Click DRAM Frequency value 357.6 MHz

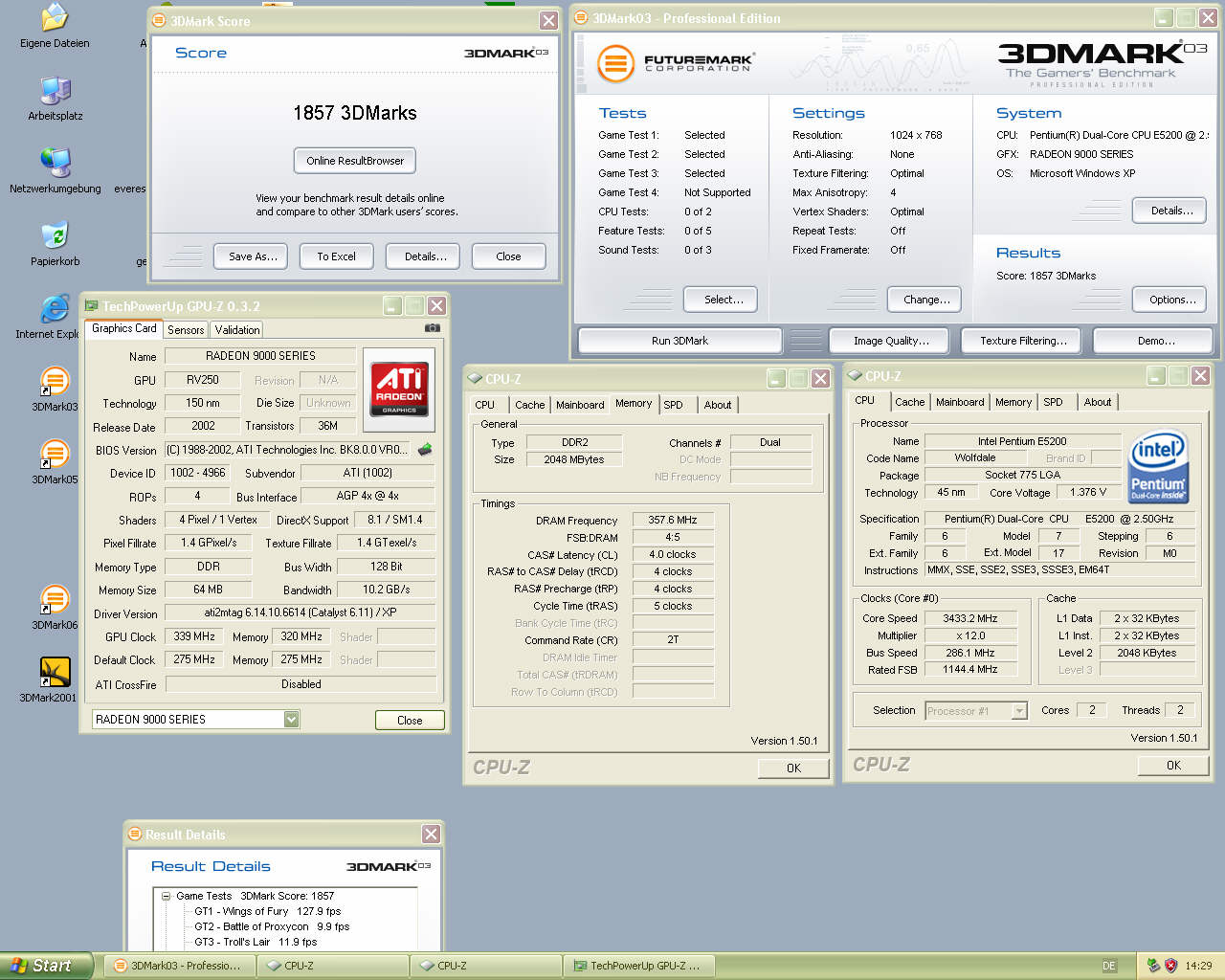point(673,521)
